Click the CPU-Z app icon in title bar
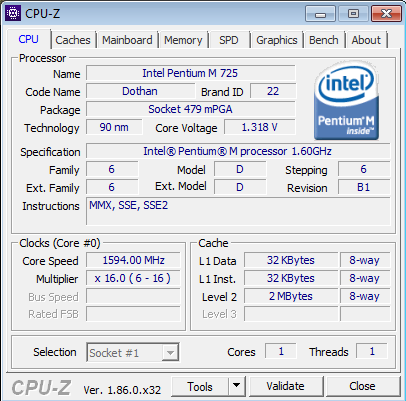The image size is (406, 401). pos(13,13)
